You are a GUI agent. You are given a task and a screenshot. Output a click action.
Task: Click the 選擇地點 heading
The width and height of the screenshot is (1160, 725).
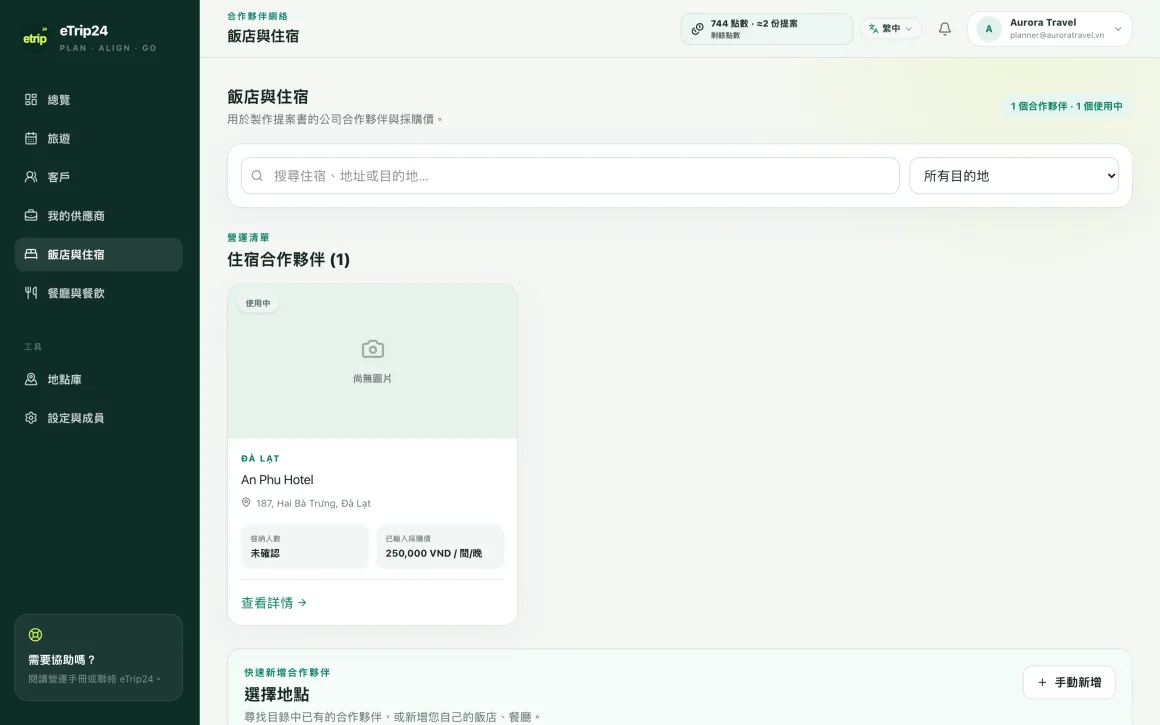[x=277, y=694]
